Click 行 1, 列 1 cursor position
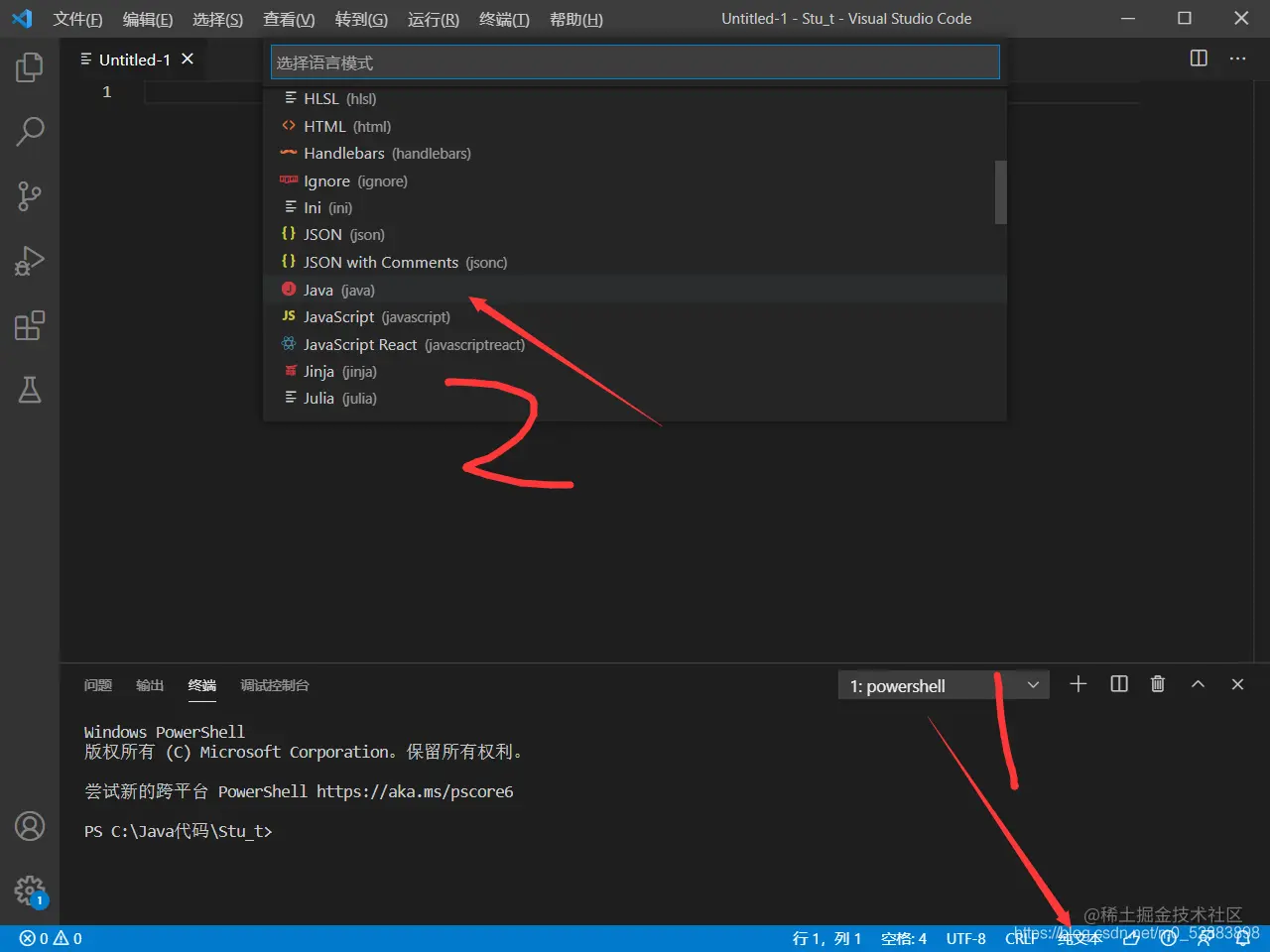The height and width of the screenshot is (952, 1270). [x=826, y=938]
